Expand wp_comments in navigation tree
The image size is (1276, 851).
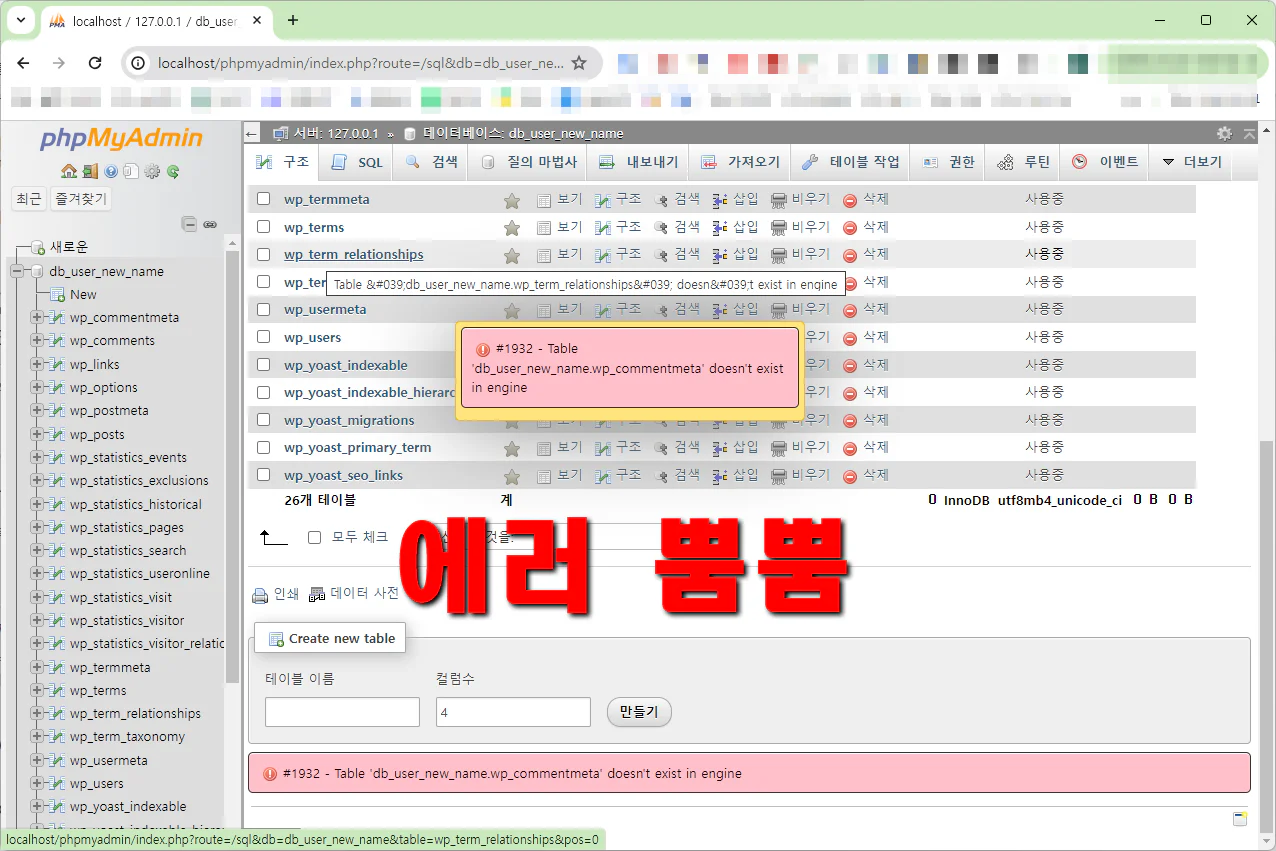[x=37, y=340]
